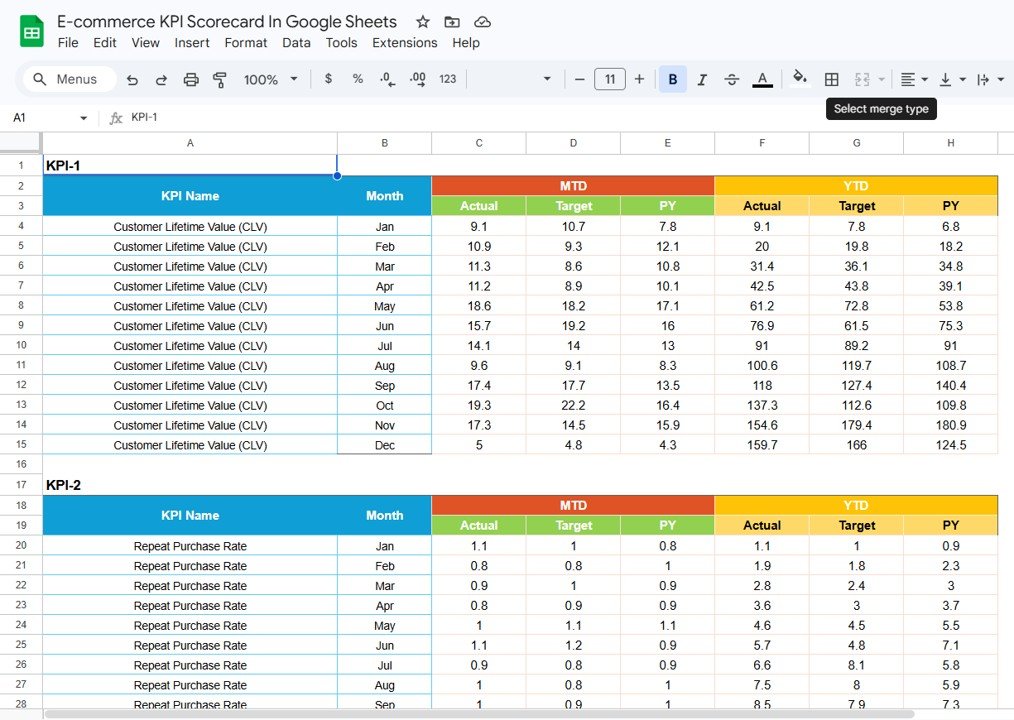Screen dimensions: 1014x720
Task: Open the Extensions menu
Action: click(404, 43)
